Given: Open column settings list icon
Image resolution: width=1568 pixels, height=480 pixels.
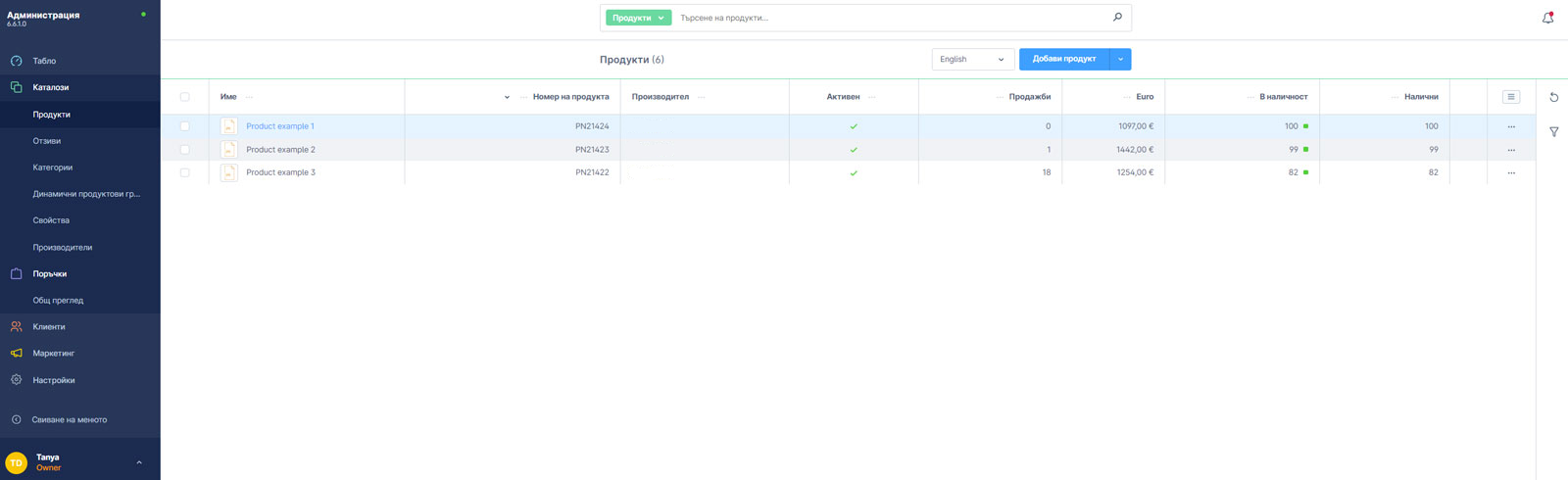Looking at the screenshot, I should pyautogui.click(x=1510, y=97).
